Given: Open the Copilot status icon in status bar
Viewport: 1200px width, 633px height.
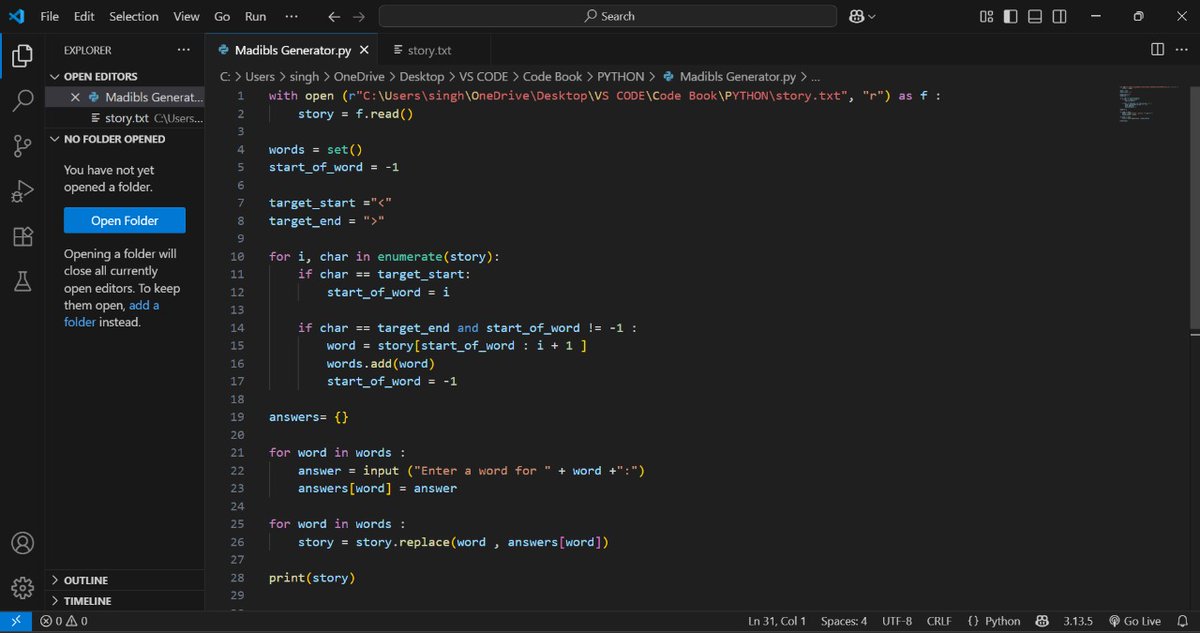Looking at the screenshot, I should (x=1042, y=621).
